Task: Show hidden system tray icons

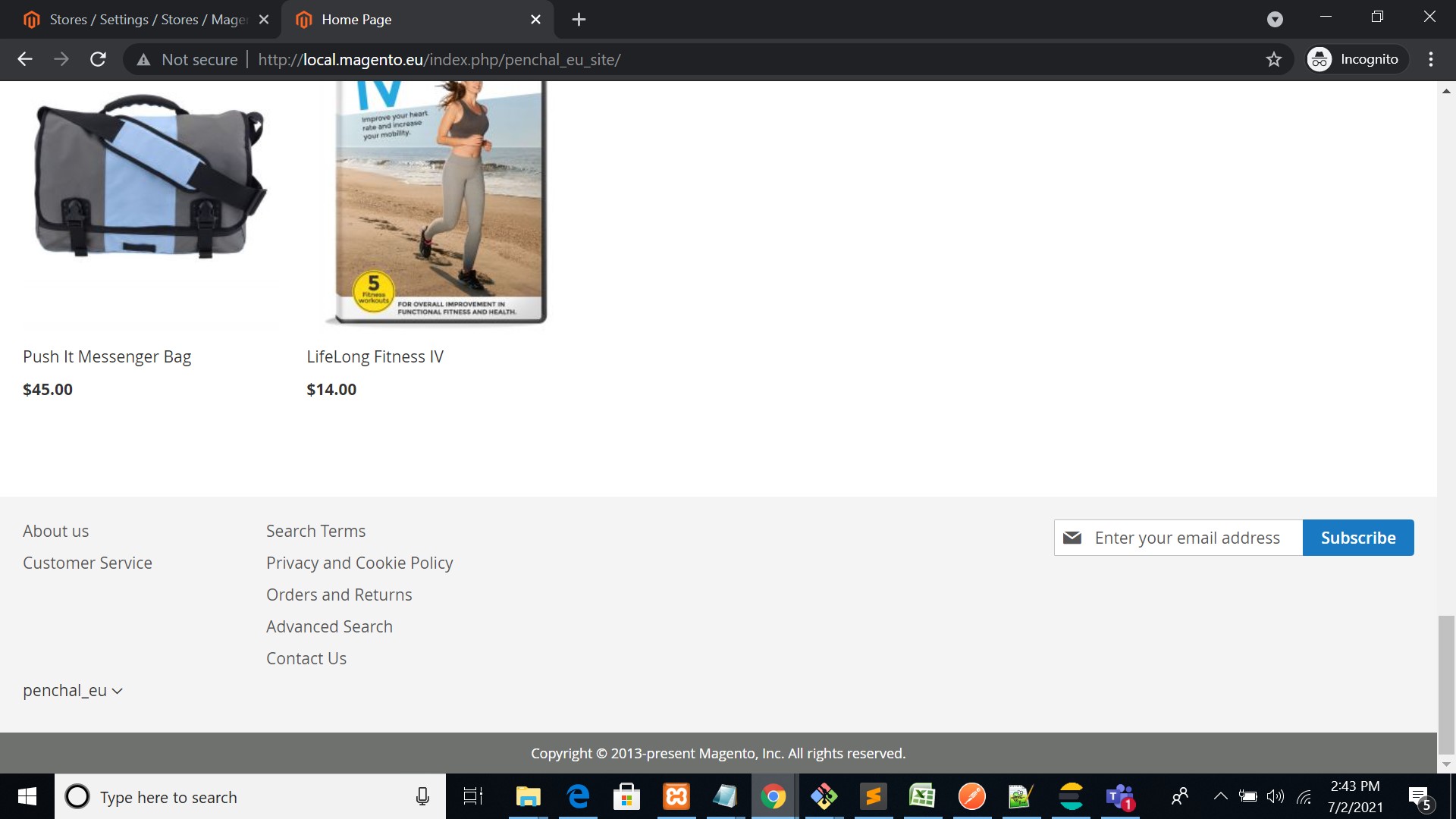Action: click(x=1221, y=796)
